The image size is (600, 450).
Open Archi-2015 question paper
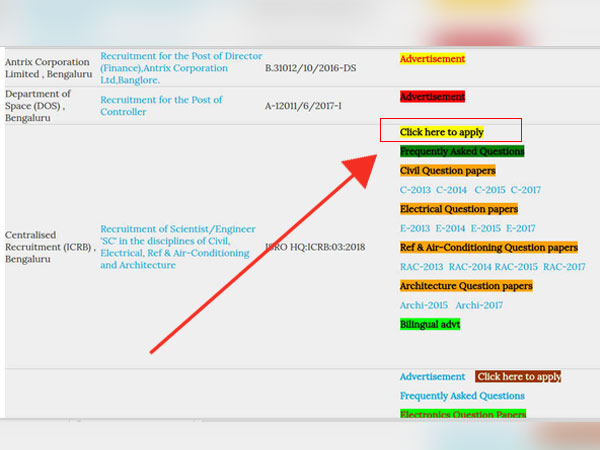pyautogui.click(x=424, y=305)
